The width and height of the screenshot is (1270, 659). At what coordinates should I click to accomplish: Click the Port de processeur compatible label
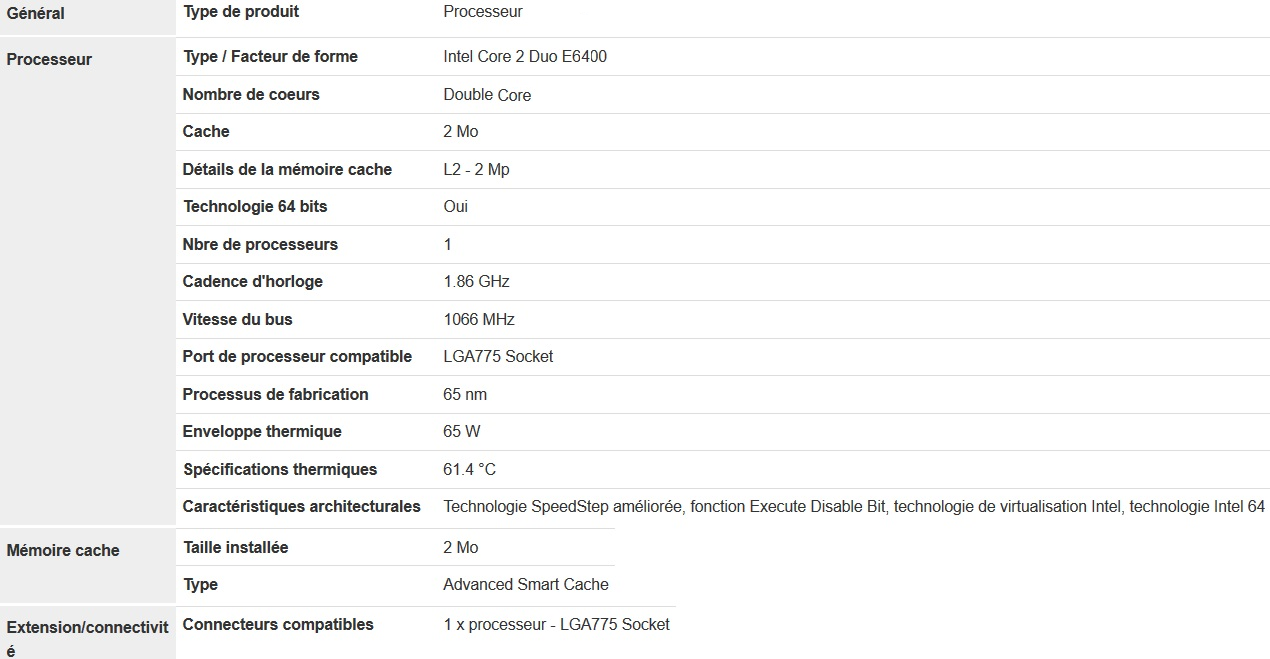[297, 357]
